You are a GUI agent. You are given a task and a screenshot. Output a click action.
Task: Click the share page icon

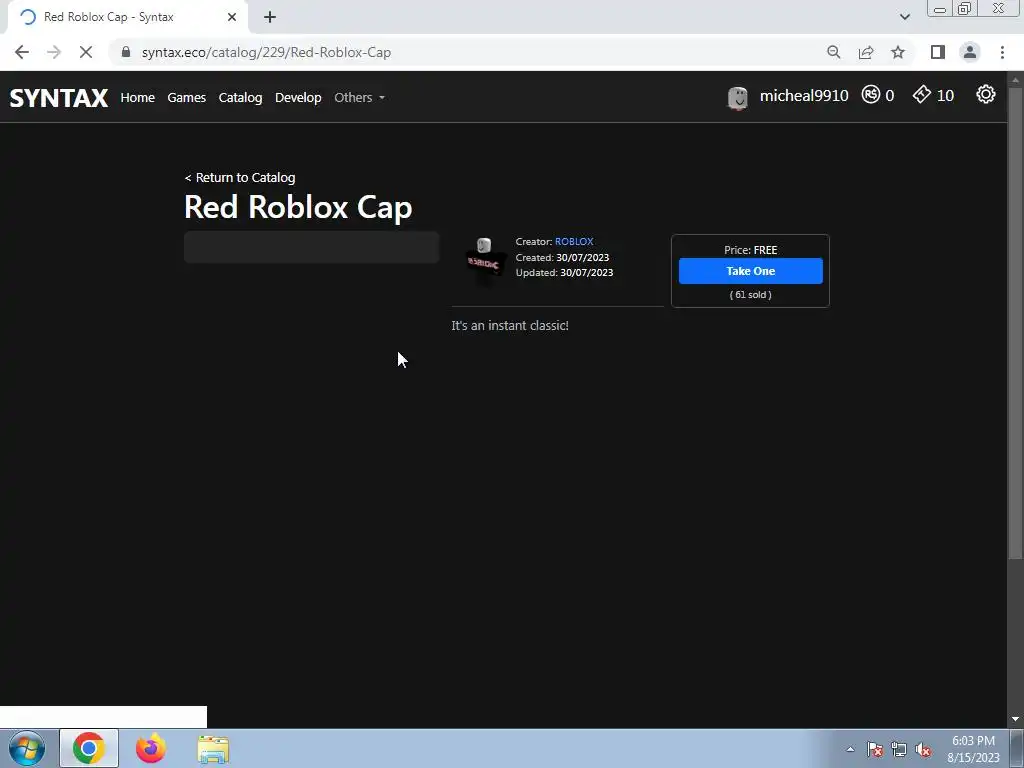point(866,52)
